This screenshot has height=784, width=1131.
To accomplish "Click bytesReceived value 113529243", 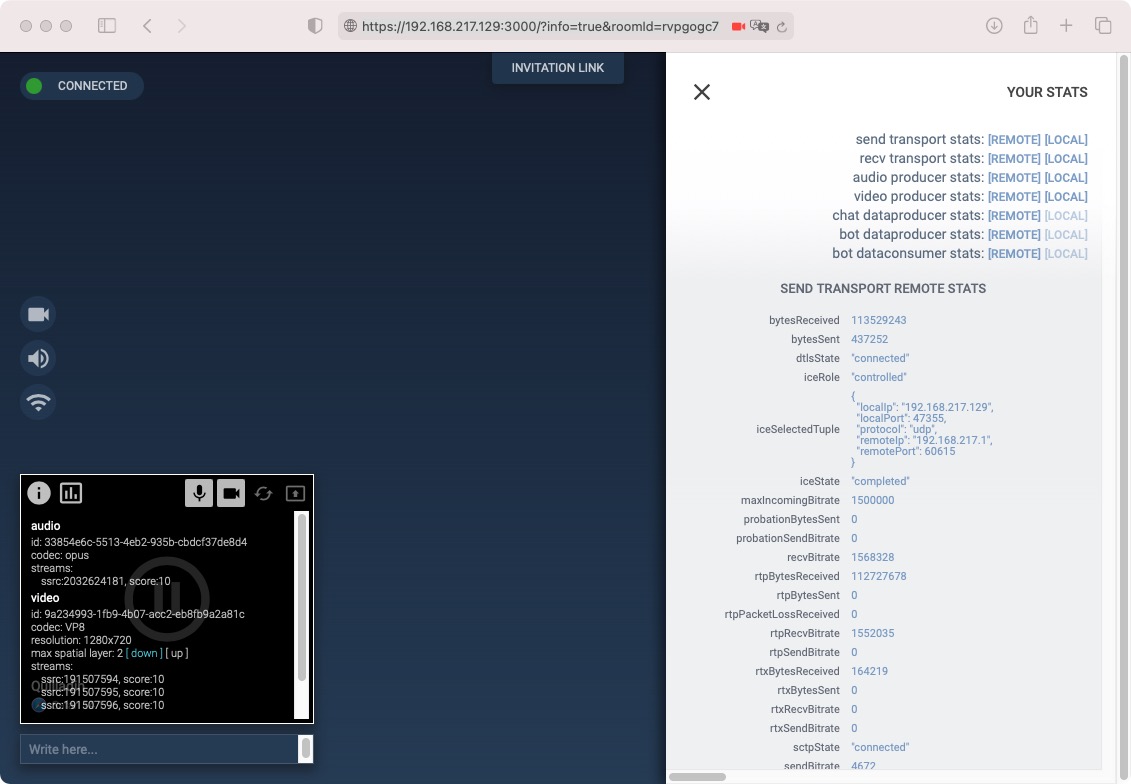I will (879, 320).
